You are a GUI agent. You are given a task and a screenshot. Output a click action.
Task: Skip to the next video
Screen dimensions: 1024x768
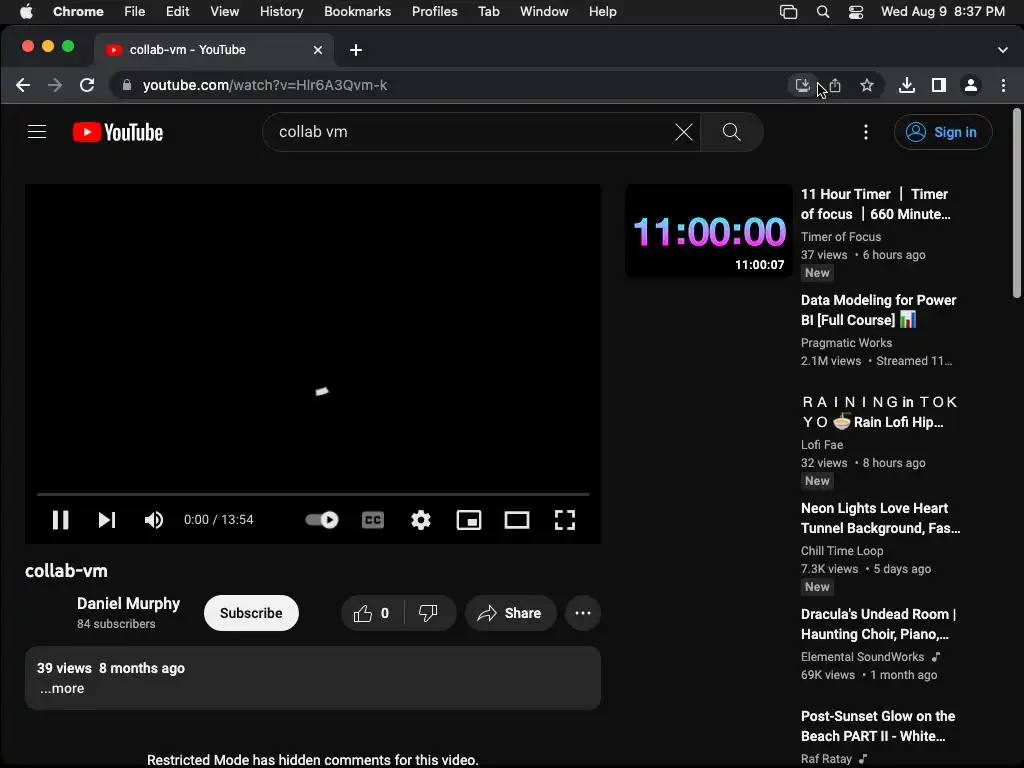pyautogui.click(x=106, y=520)
